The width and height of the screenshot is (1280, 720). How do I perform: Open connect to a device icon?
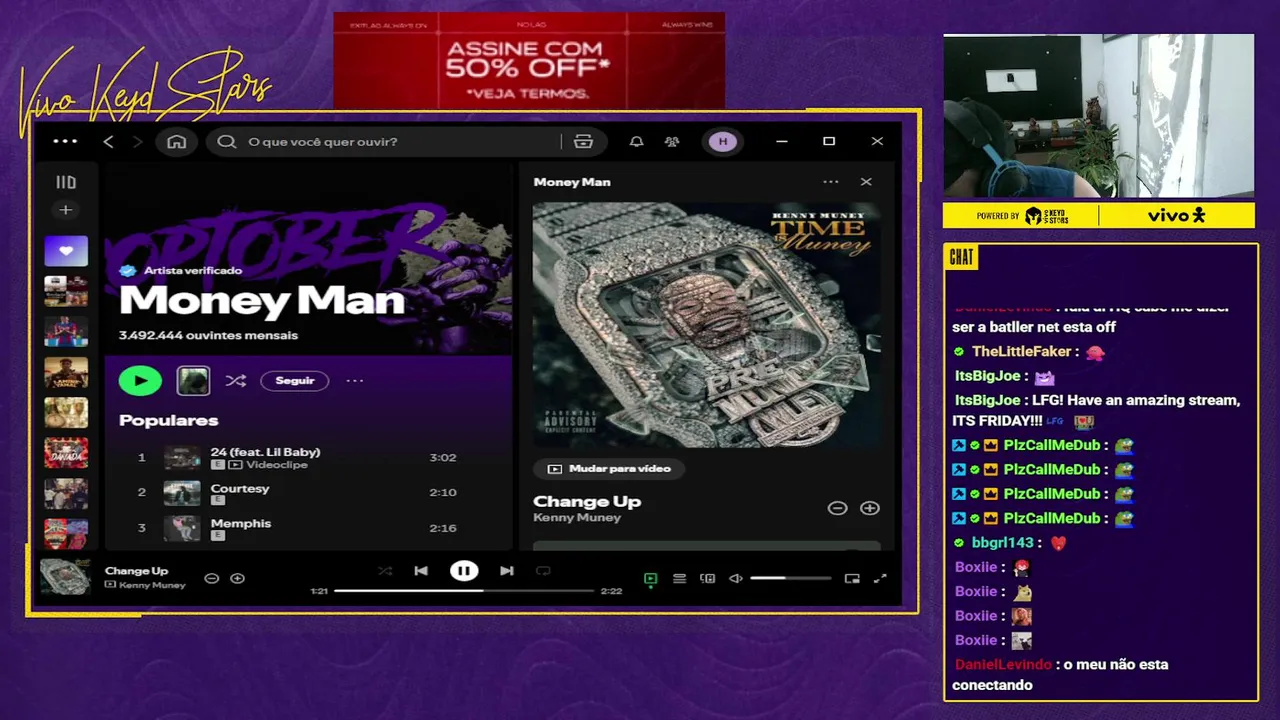click(x=708, y=578)
